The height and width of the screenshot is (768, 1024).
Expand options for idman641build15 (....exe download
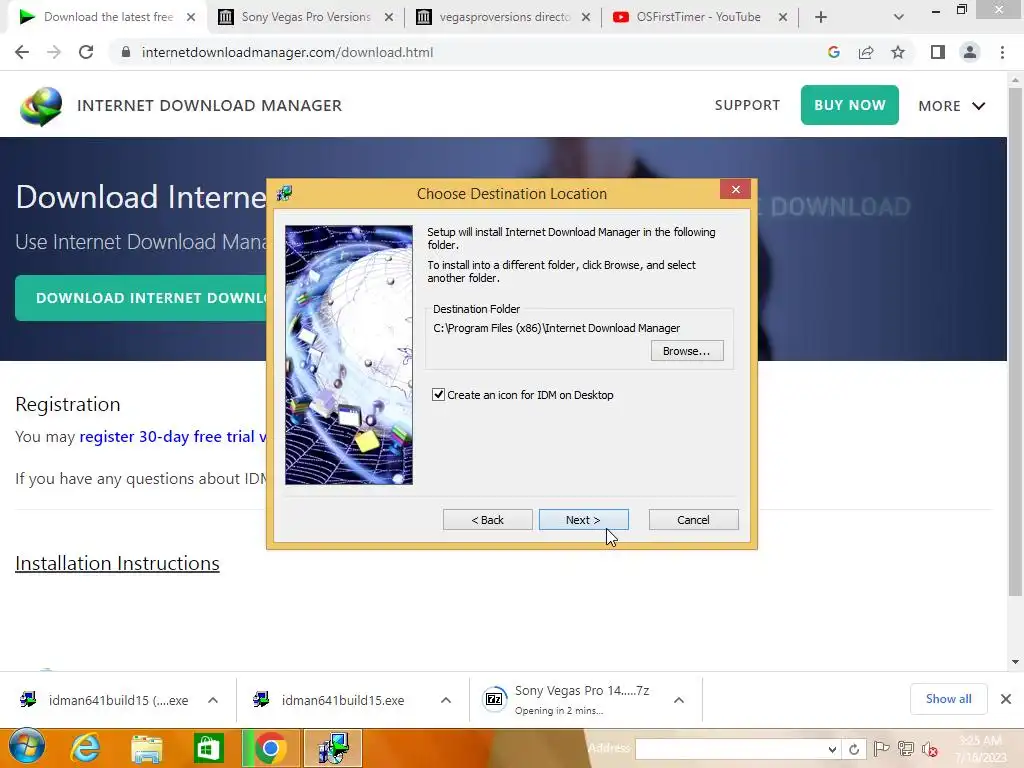point(213,700)
